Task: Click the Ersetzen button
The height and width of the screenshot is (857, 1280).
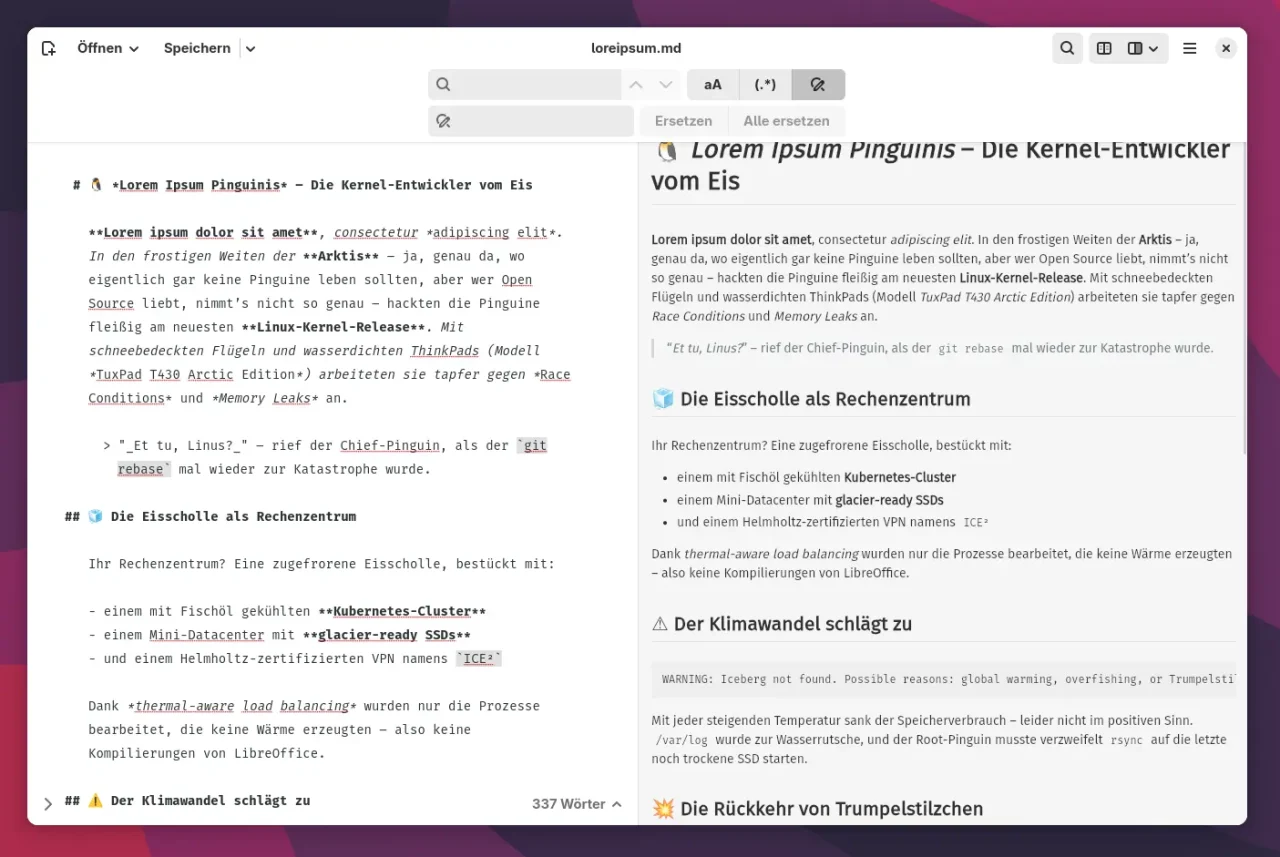Action: (683, 121)
